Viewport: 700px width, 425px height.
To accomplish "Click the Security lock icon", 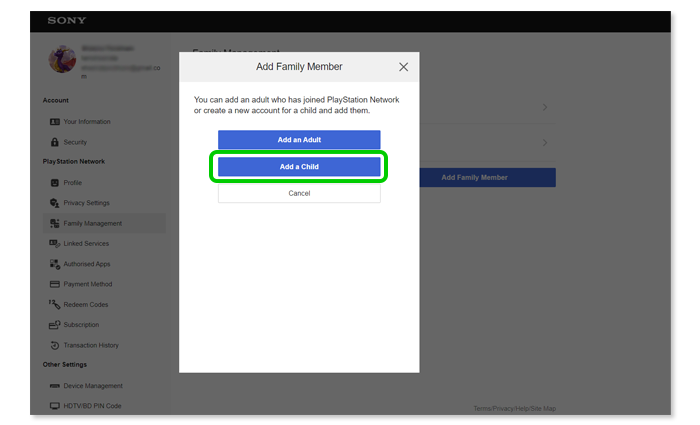I will (54, 142).
